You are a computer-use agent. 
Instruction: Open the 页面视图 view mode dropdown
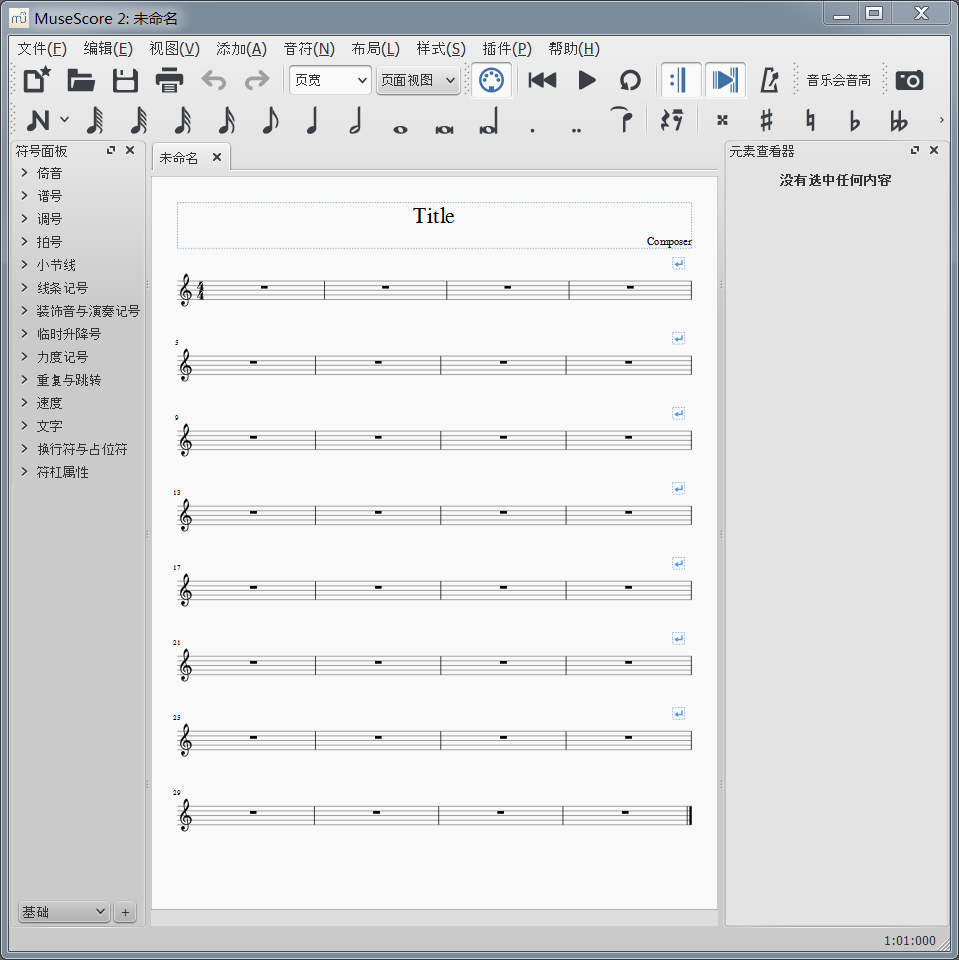tap(418, 81)
